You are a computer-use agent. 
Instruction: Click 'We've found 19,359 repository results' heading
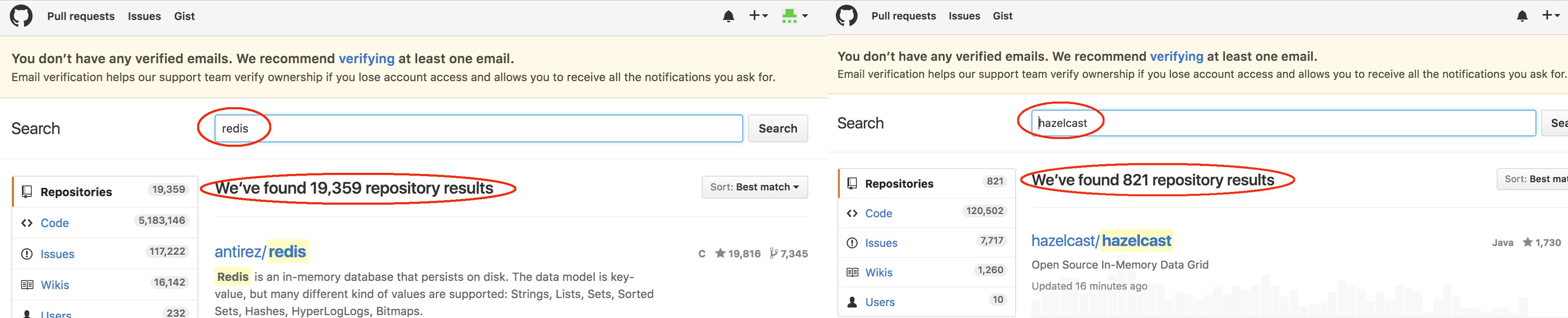(x=354, y=188)
